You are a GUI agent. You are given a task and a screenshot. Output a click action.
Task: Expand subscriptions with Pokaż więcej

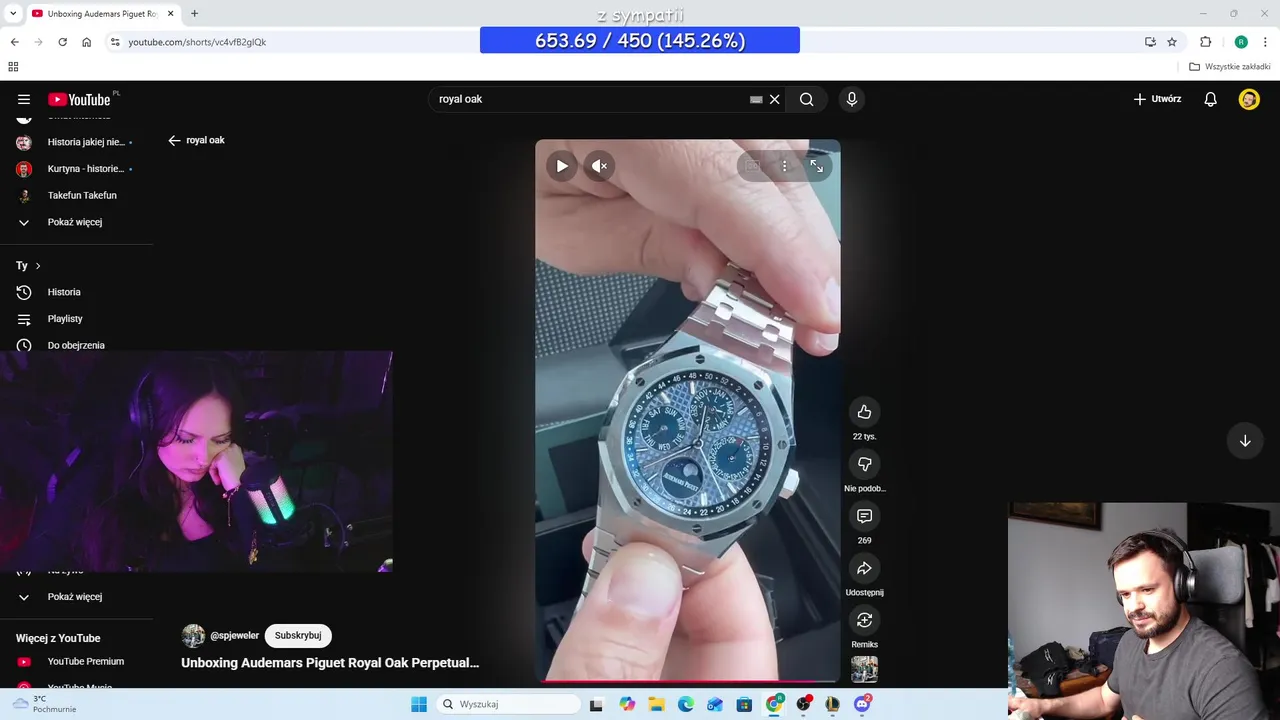pyautogui.click(x=76, y=222)
